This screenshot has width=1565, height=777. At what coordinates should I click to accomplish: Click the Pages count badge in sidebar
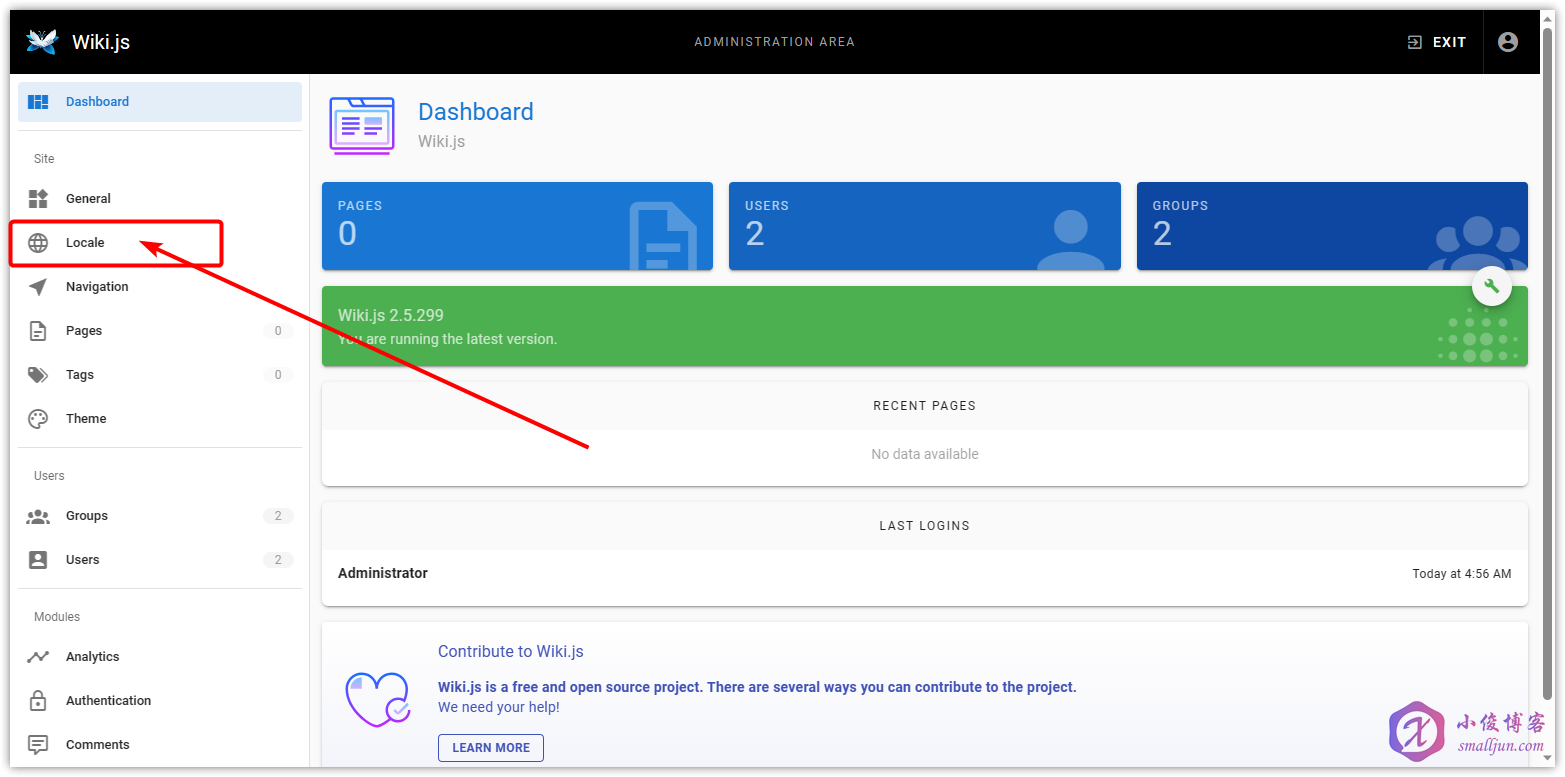pos(278,331)
